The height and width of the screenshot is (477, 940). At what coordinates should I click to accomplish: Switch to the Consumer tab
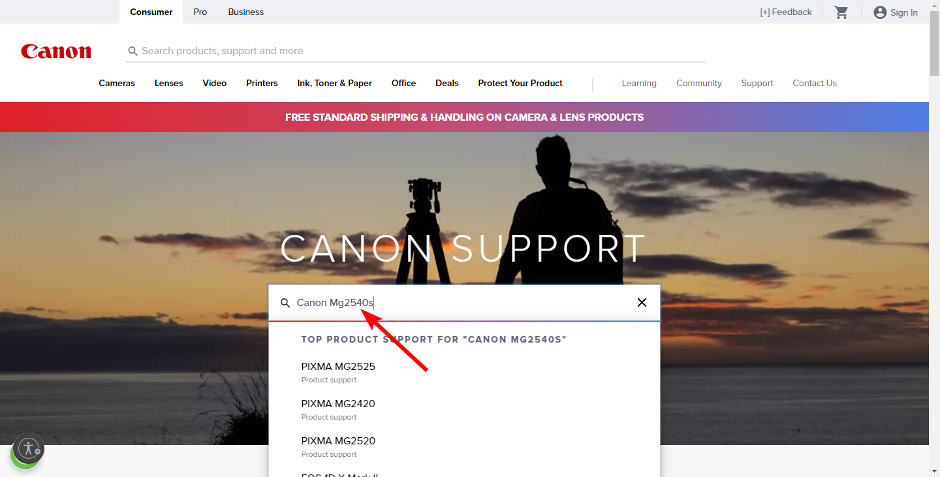(151, 12)
